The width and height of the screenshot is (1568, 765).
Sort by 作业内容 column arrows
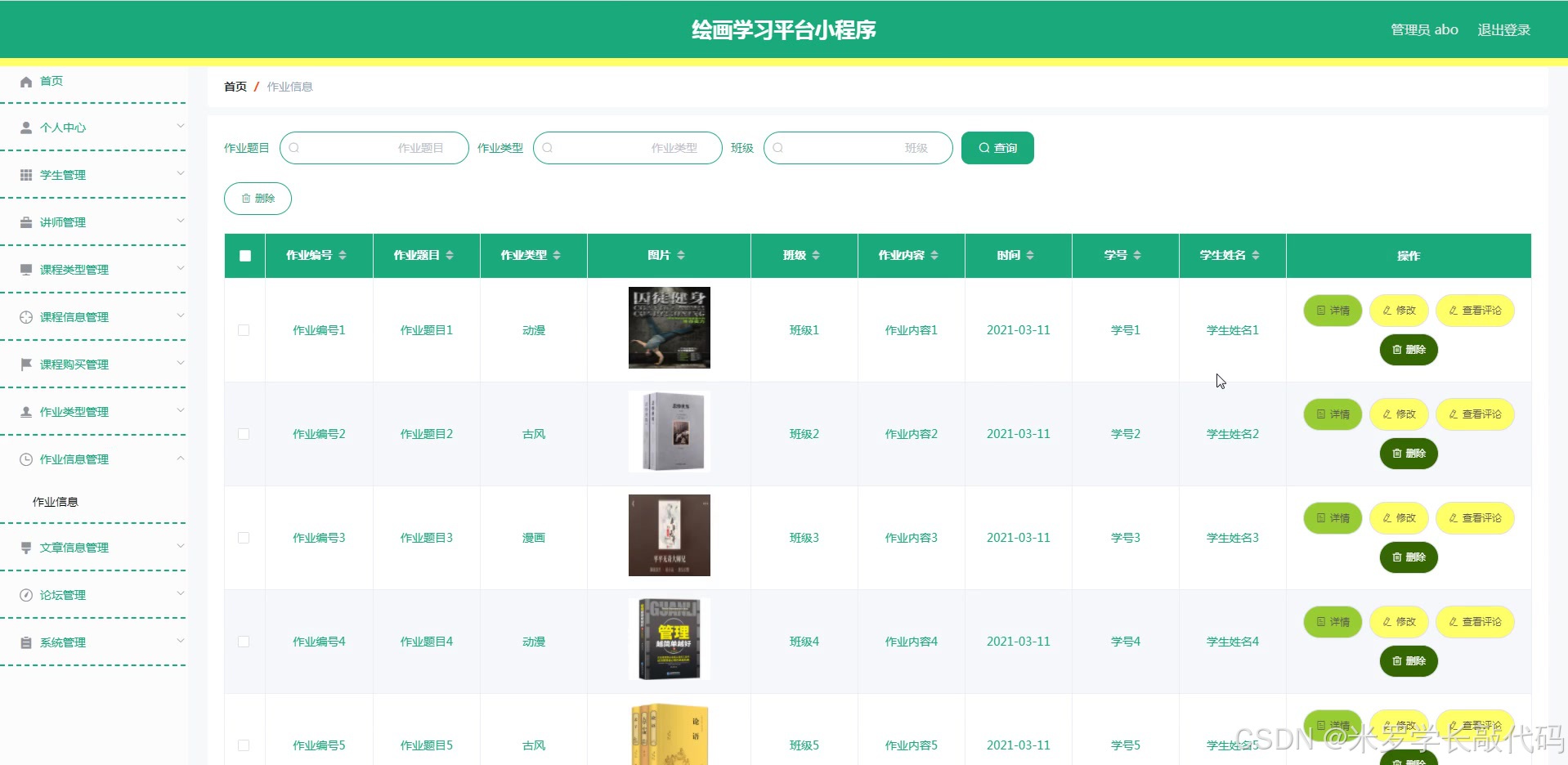click(x=934, y=256)
